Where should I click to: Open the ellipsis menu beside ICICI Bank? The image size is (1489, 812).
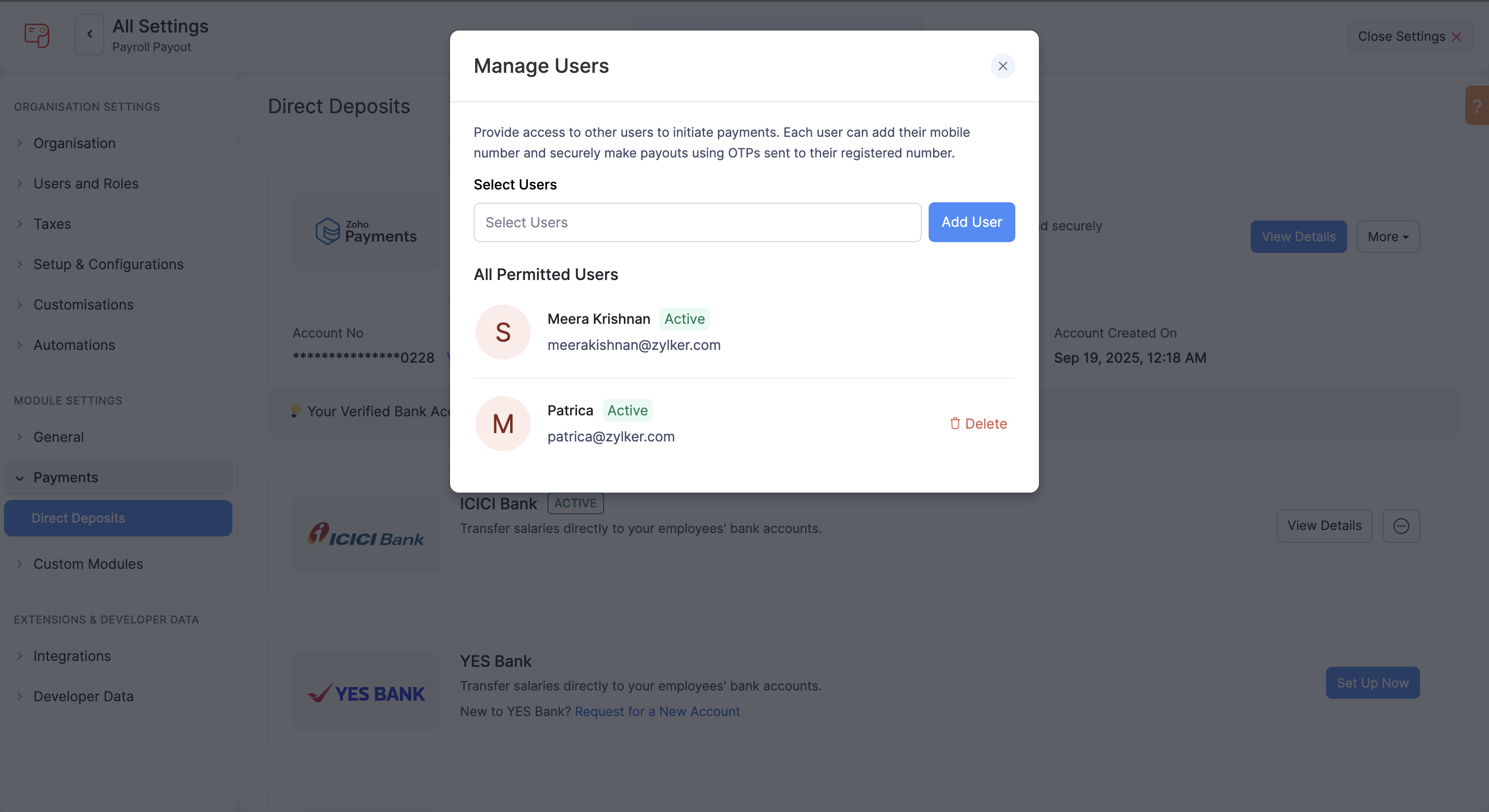[x=1401, y=526]
